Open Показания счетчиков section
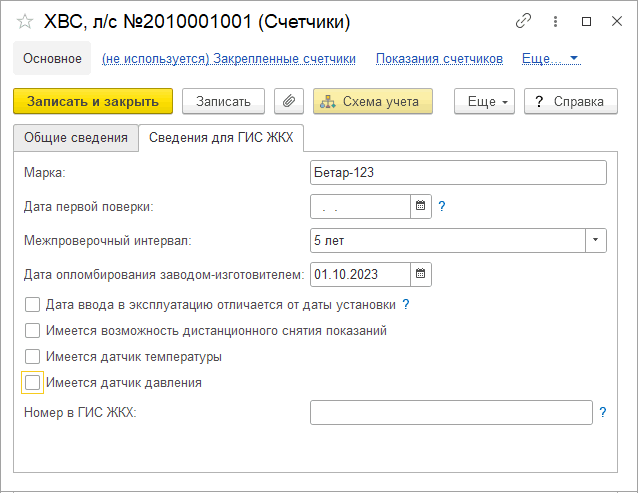The height and width of the screenshot is (493, 638). 439,59
